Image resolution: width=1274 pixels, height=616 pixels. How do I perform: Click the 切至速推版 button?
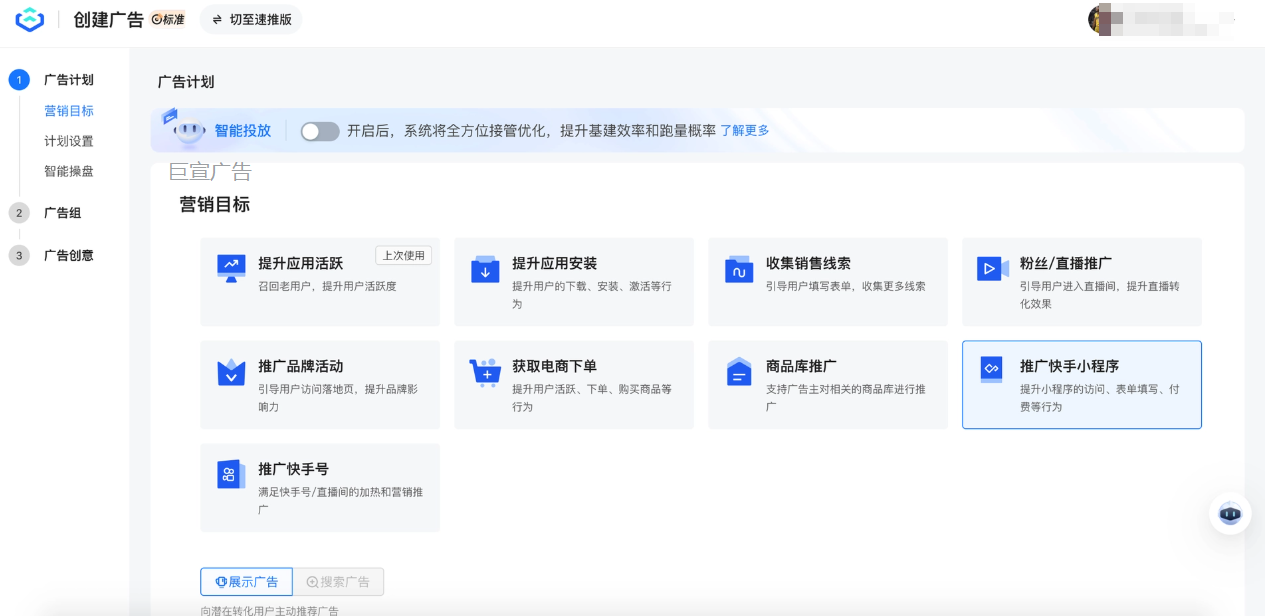tap(250, 18)
